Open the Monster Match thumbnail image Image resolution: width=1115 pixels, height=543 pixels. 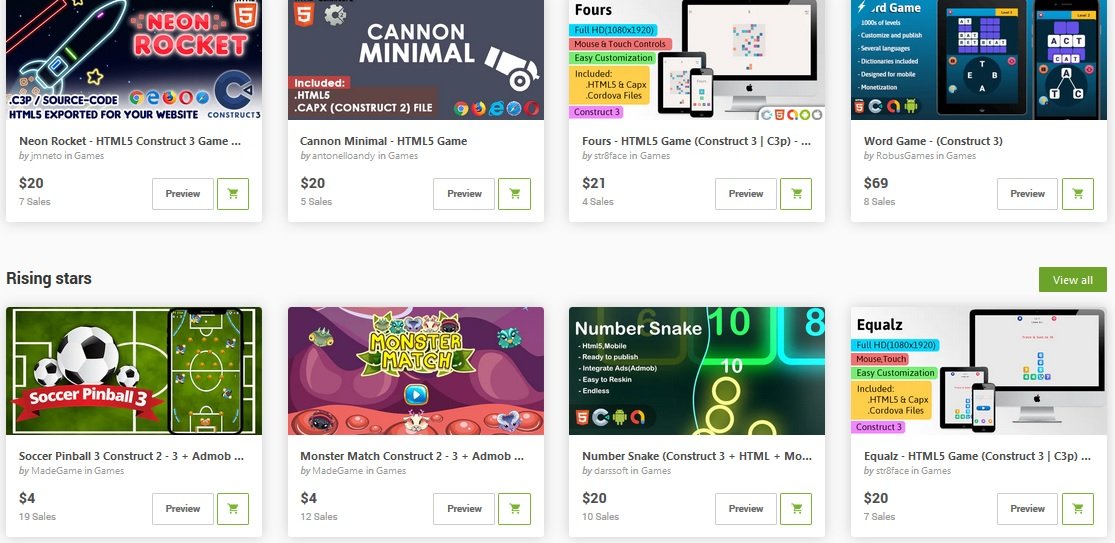pyautogui.click(x=415, y=370)
